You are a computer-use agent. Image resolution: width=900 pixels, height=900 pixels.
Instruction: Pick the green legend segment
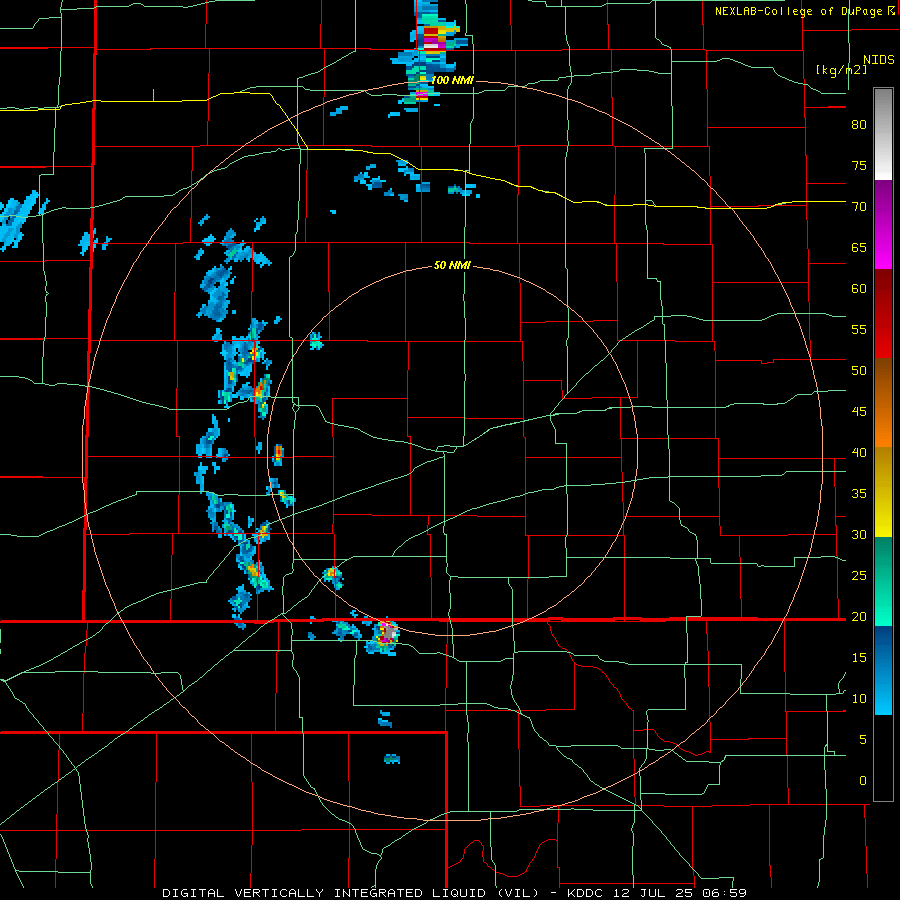coord(883,581)
